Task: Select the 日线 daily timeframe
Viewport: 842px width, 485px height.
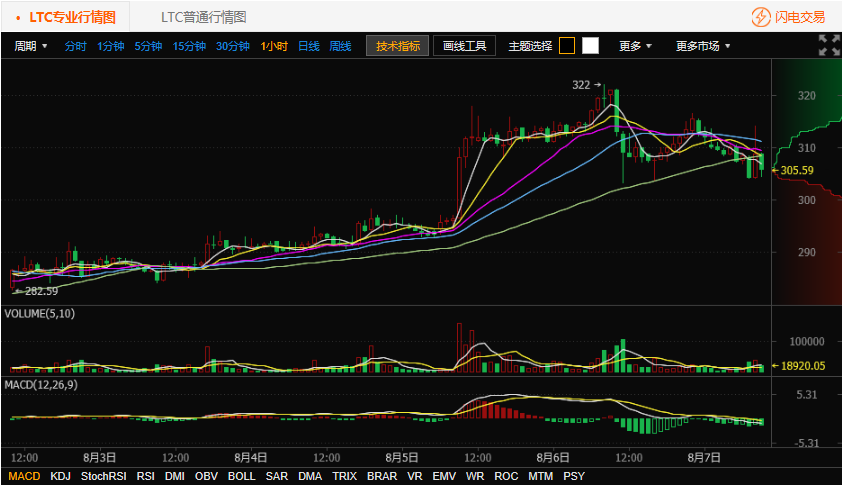Action: tap(308, 46)
